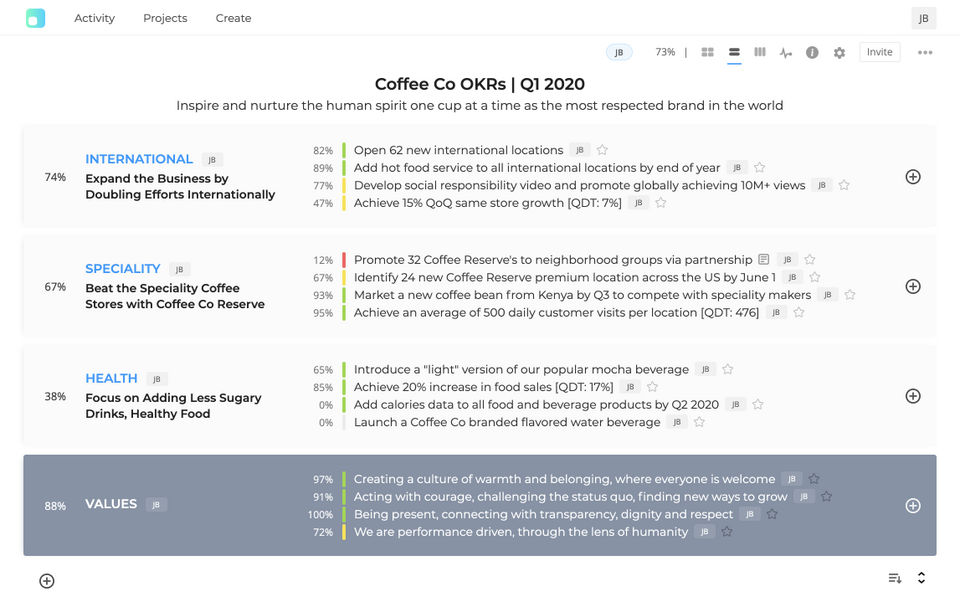Expand the INTERNATIONAL objective with plus button
960x603 pixels.
(x=912, y=177)
